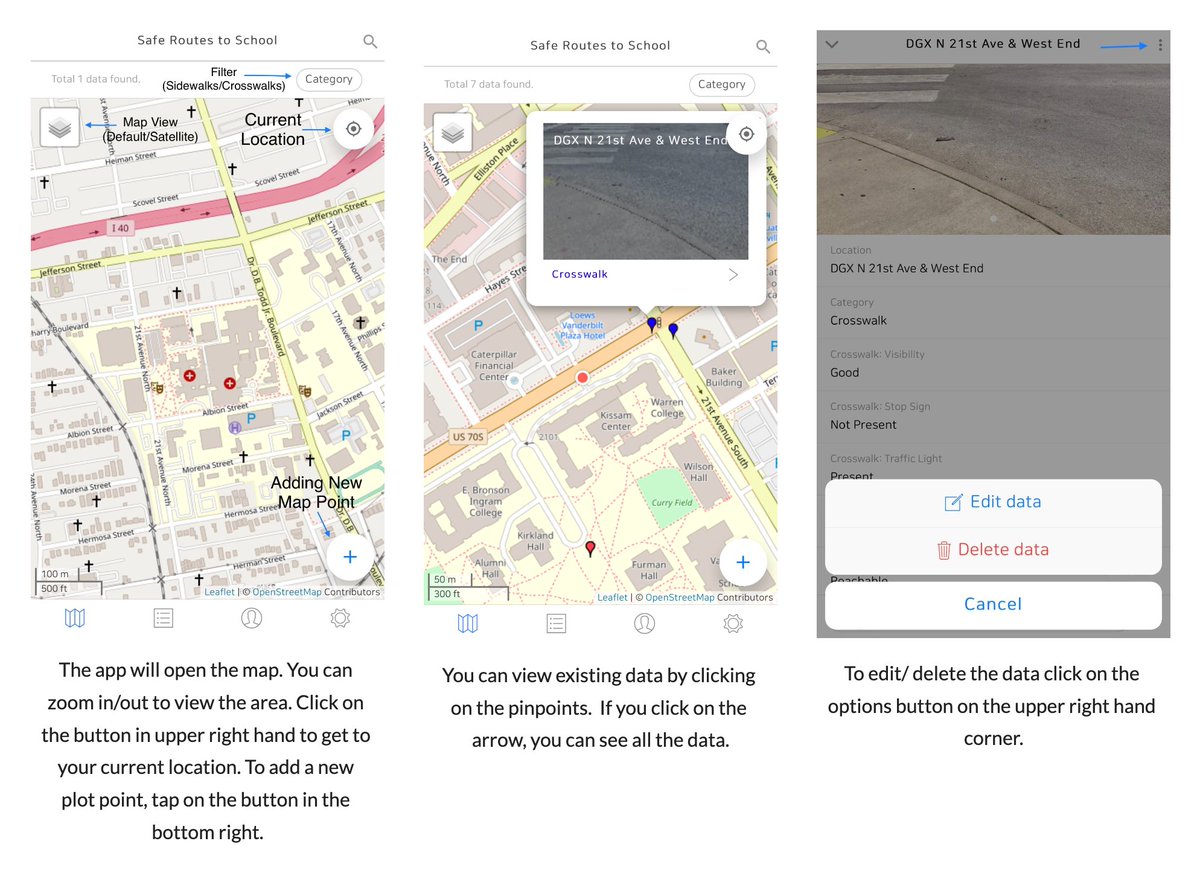Click OpenStreetMap link in second map
The image size is (1200, 879).
[680, 598]
